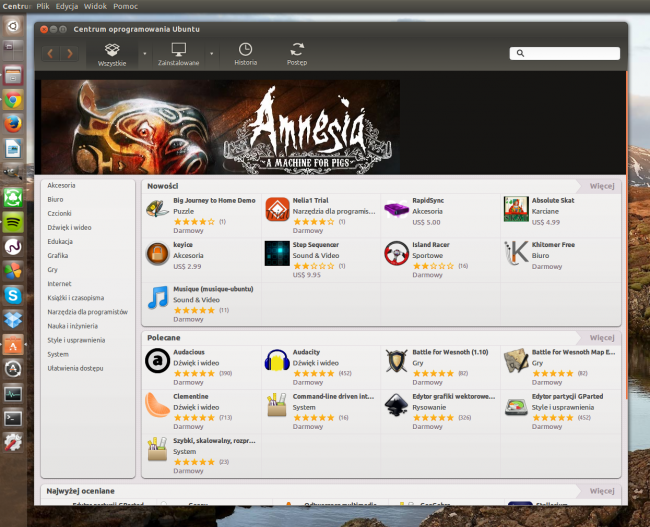Select the Biuro category
Screen dimensions: 650x527
55,199
